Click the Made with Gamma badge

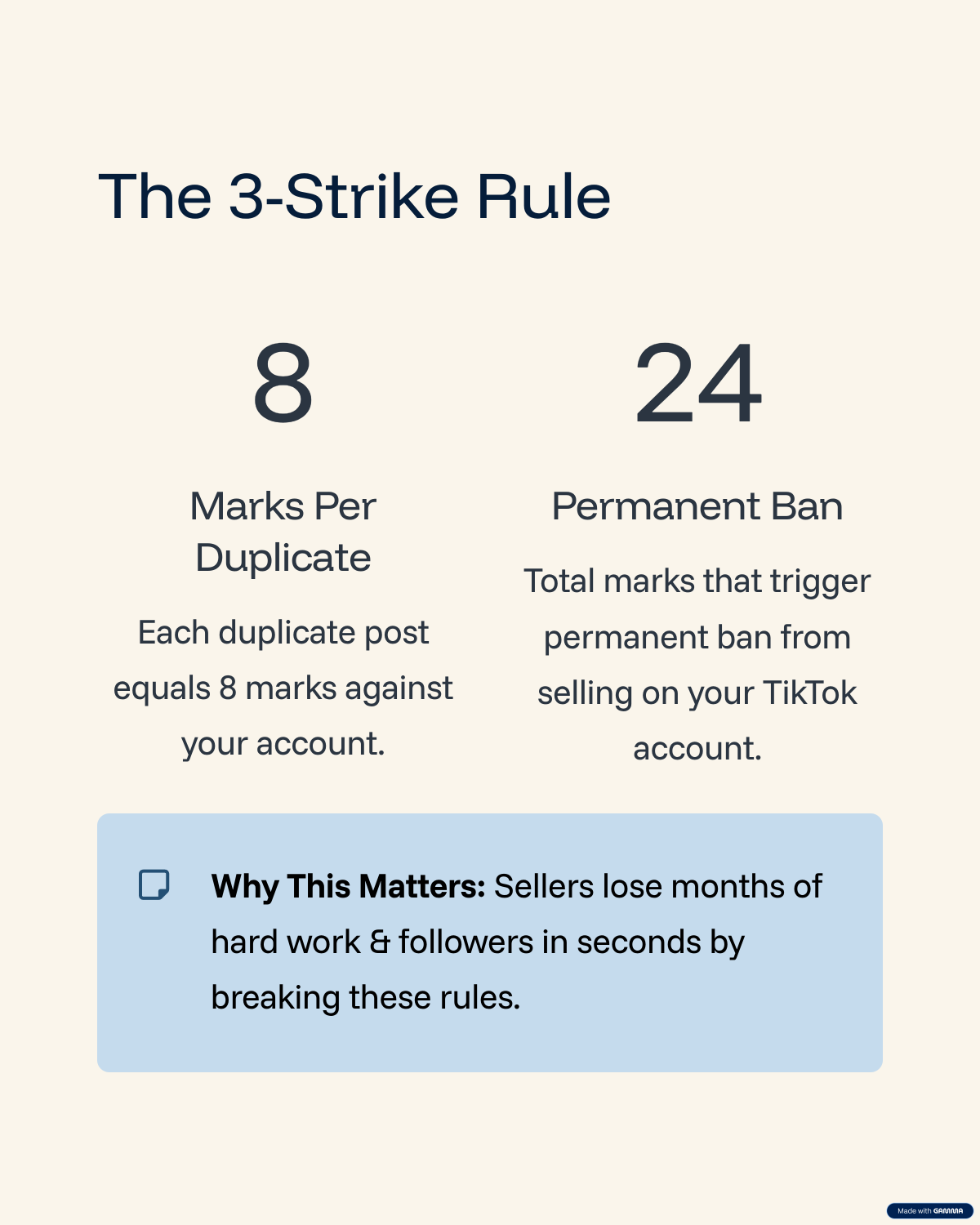pos(929,1211)
